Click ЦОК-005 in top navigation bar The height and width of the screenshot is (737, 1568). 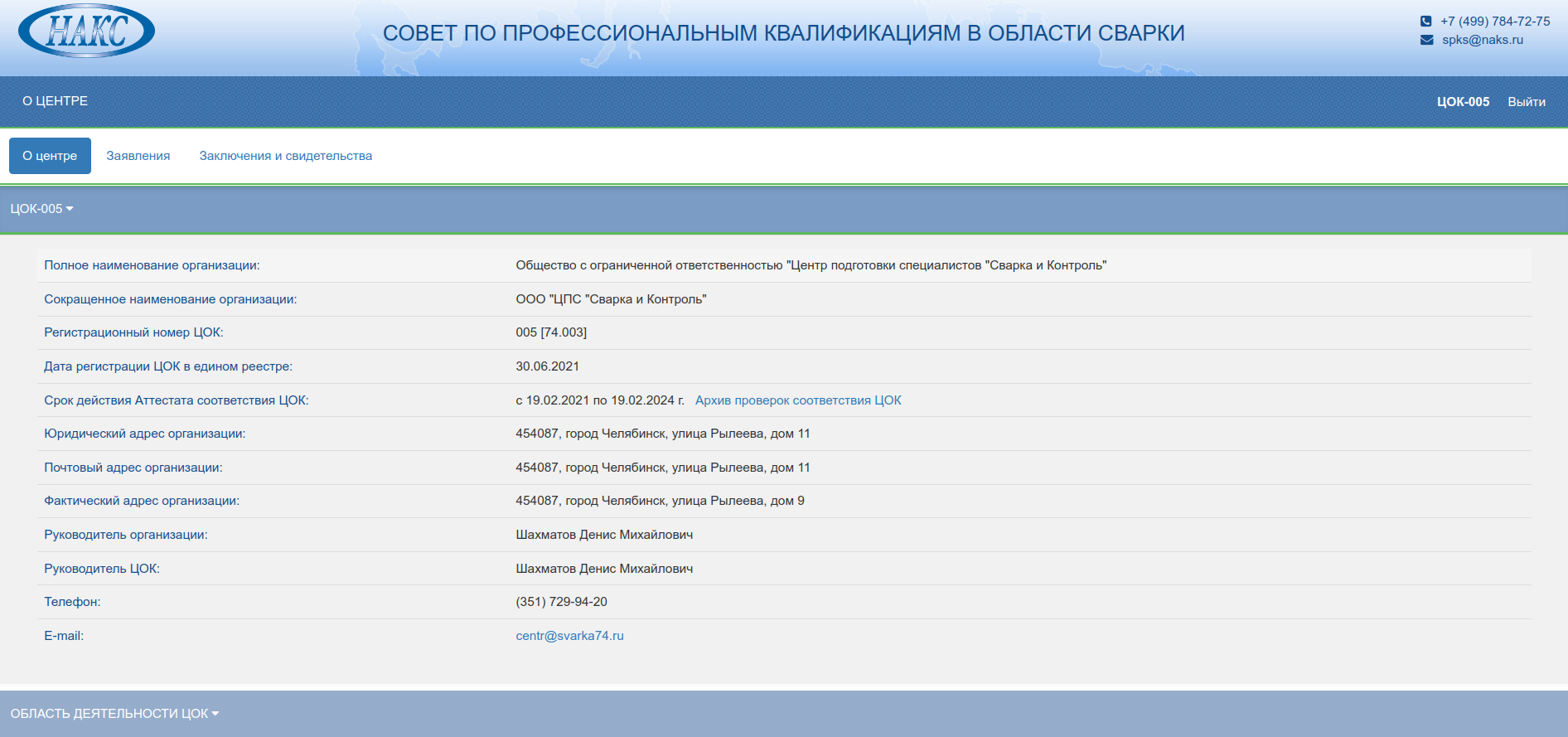1463,102
